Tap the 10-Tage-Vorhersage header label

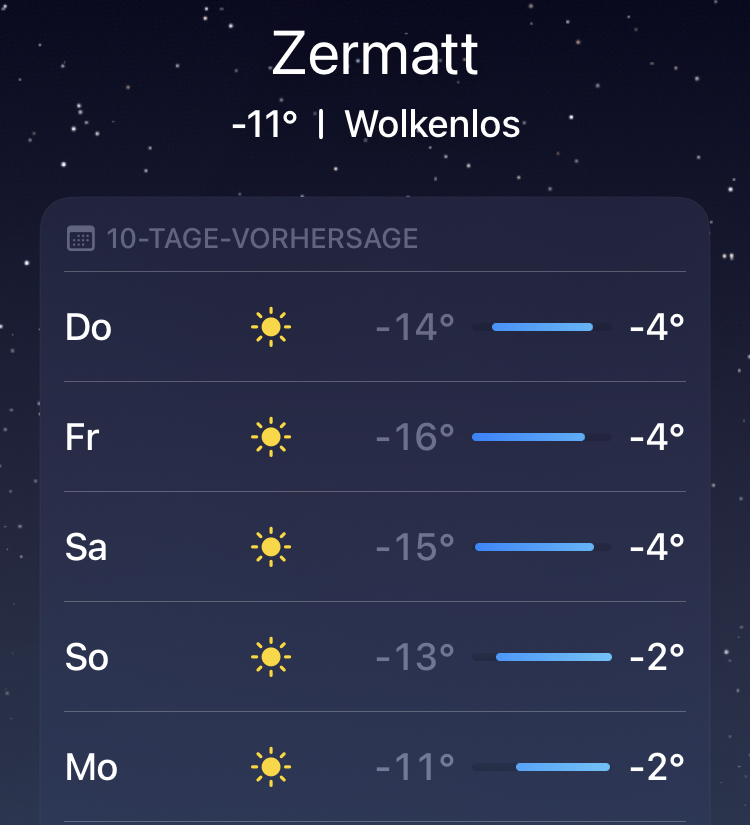click(x=262, y=239)
